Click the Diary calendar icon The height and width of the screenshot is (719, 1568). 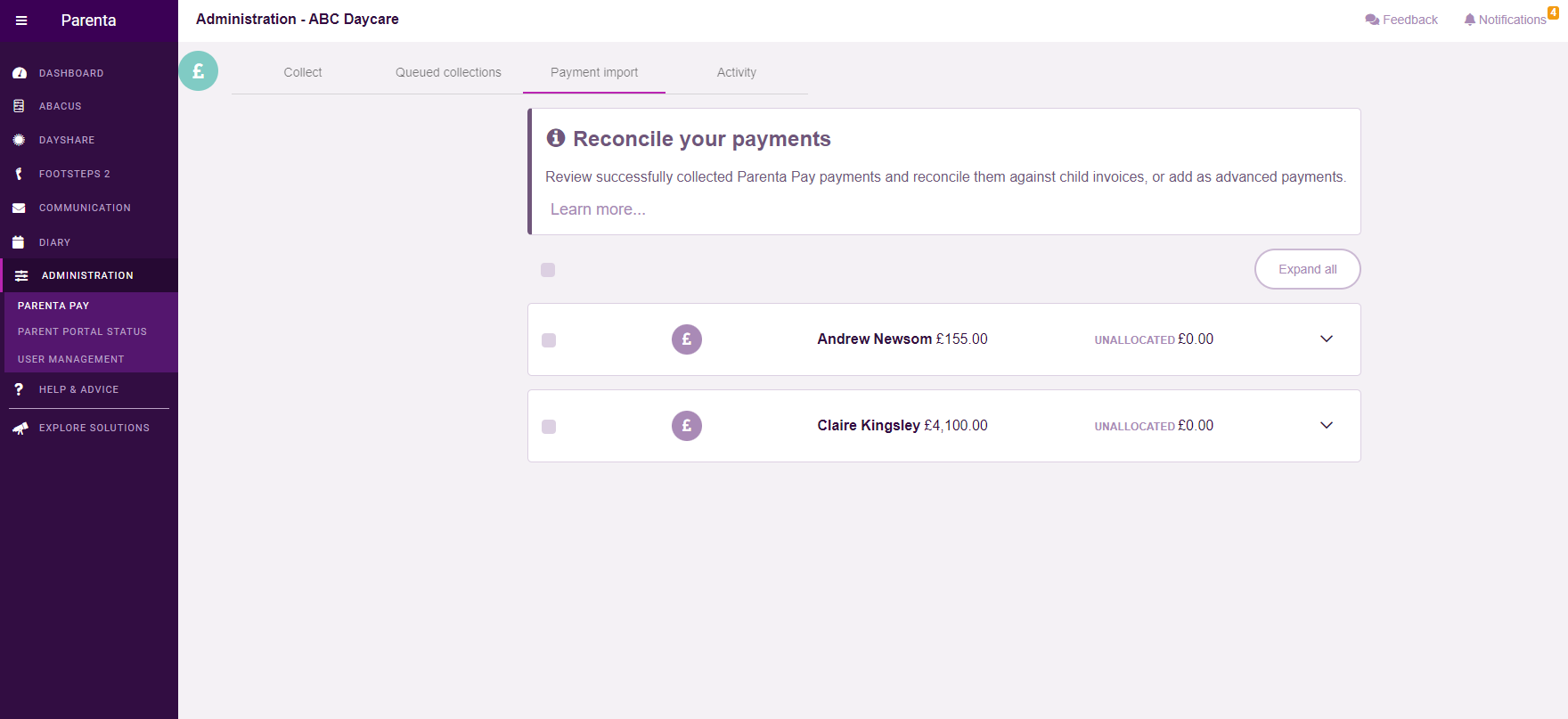(19, 242)
